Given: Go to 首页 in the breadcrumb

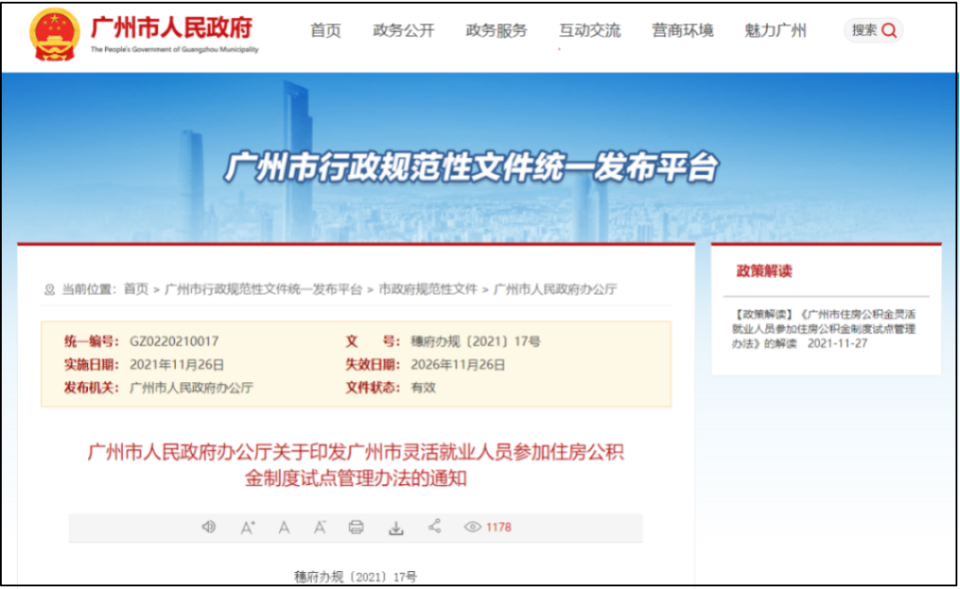Looking at the screenshot, I should pyautogui.click(x=136, y=289).
